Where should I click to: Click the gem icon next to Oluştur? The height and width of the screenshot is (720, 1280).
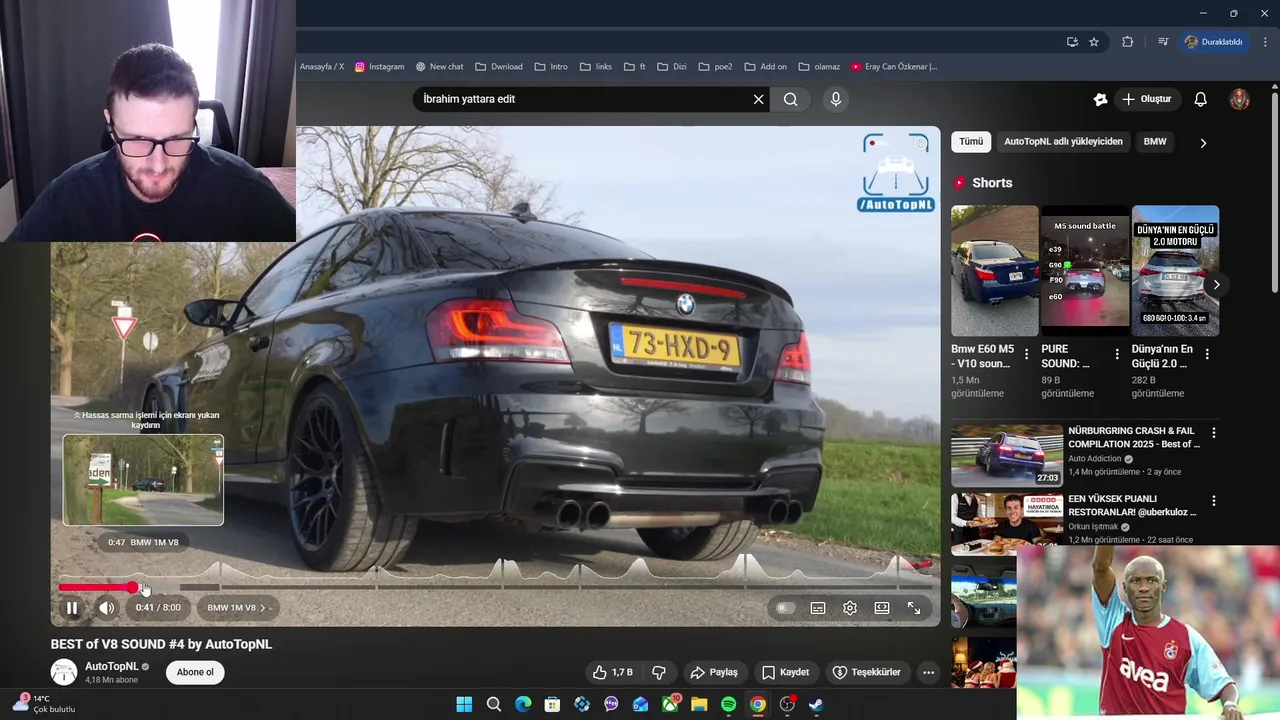click(x=1100, y=99)
